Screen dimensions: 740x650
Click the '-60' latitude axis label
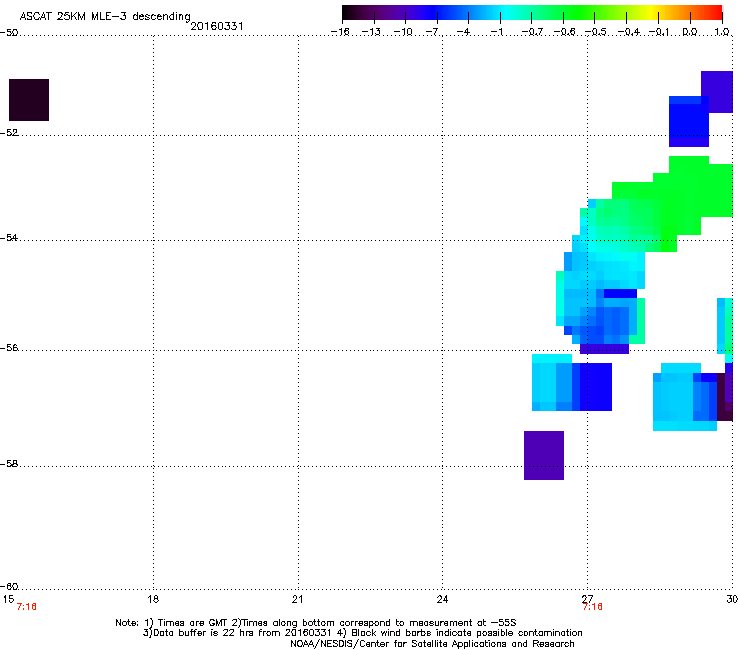[x=9, y=587]
